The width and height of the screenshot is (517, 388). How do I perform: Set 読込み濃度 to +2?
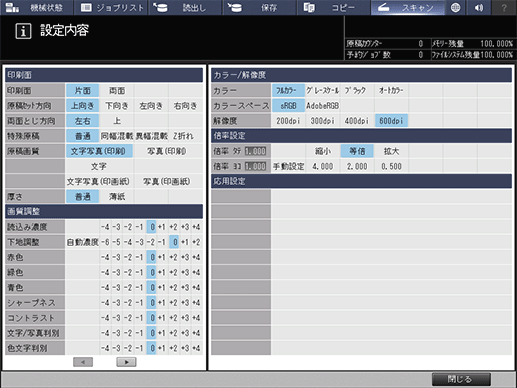click(x=173, y=227)
